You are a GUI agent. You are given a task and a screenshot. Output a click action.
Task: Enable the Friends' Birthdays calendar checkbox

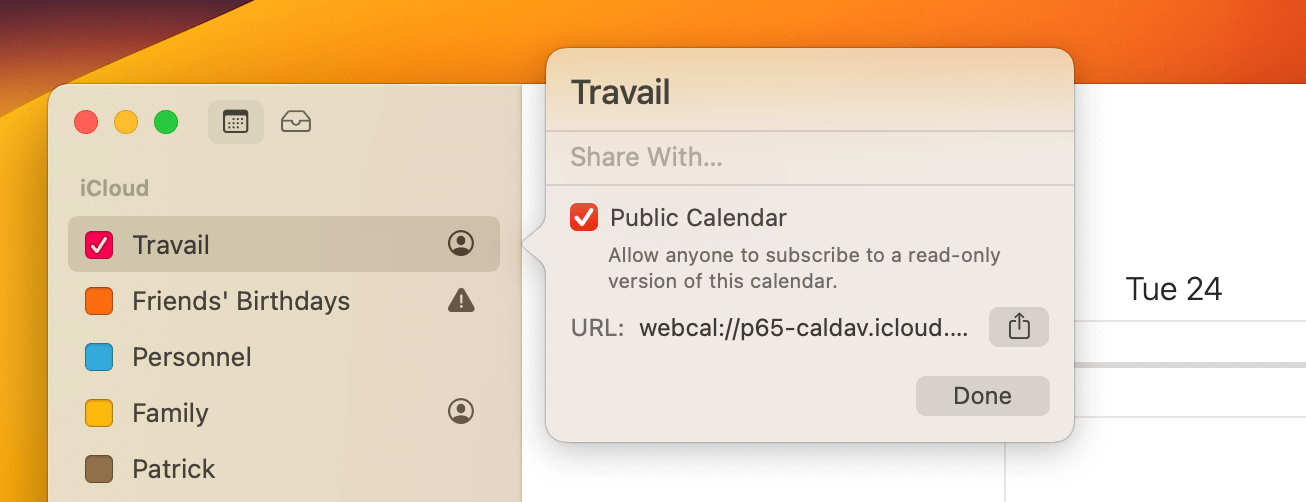99,301
